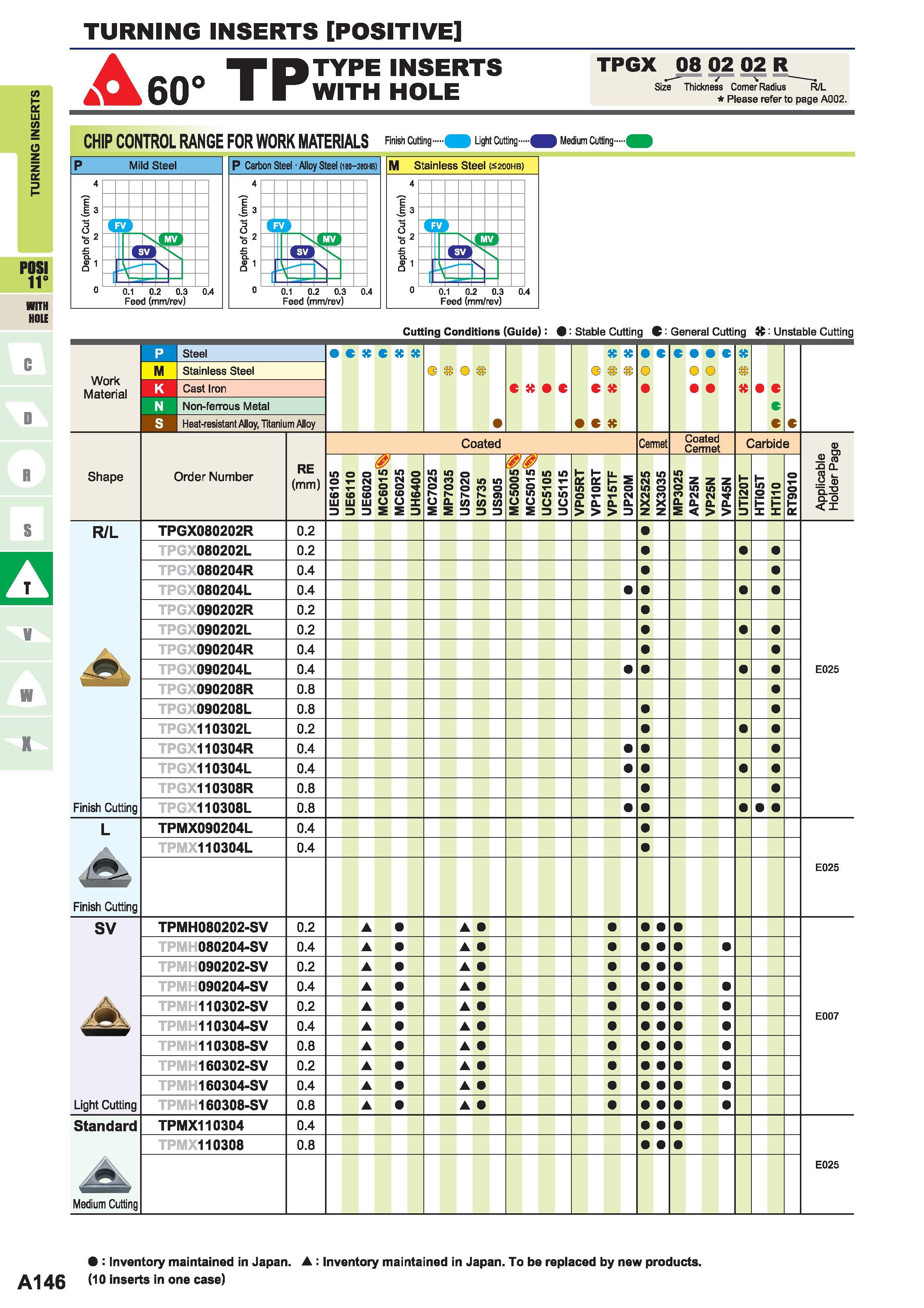Viewport: 924px width, 1308px height.
Task: Select the WITH HOLE side tab
Action: click(x=26, y=312)
